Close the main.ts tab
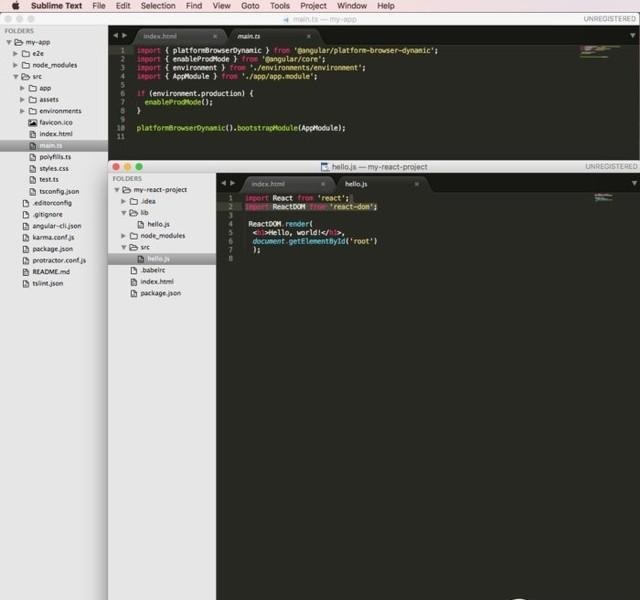The image size is (640, 600). click(308, 36)
